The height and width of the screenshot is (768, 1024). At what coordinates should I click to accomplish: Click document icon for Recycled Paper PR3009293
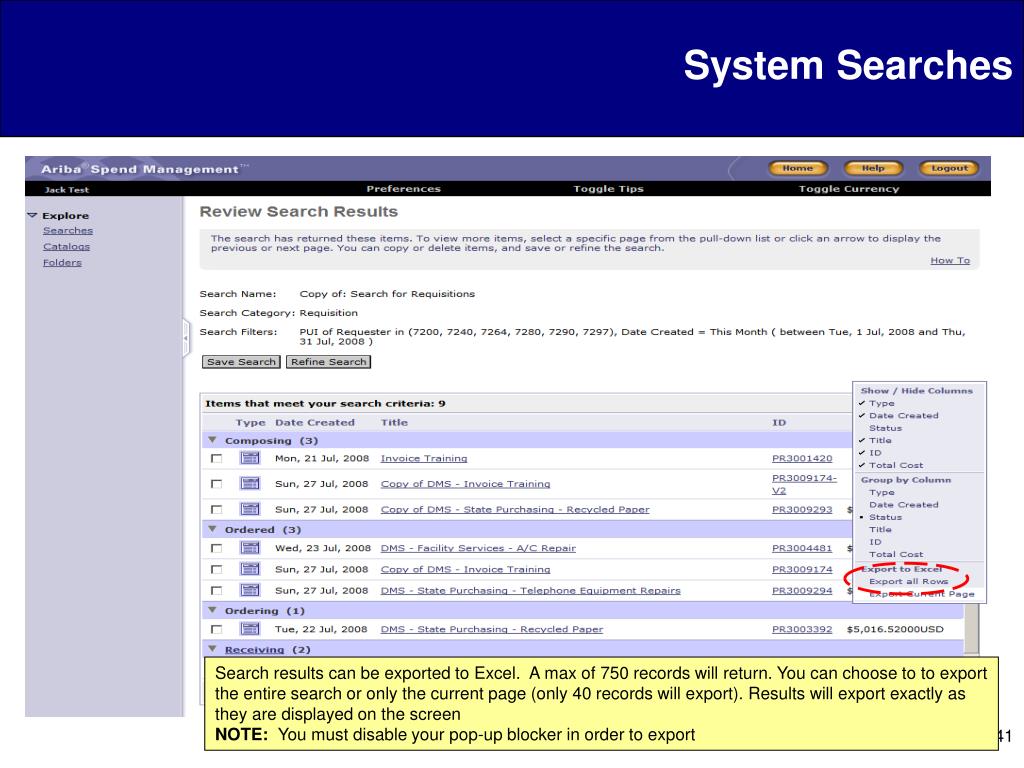tap(249, 509)
